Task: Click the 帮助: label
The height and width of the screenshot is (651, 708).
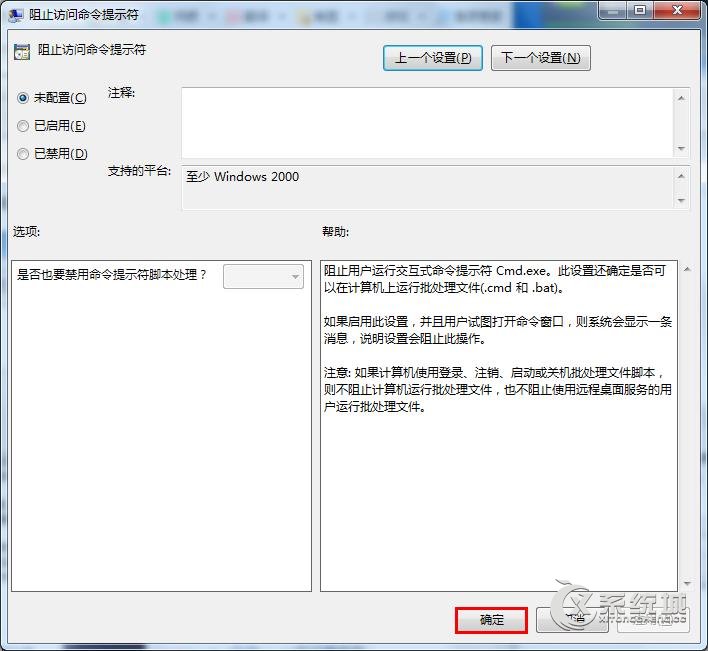Action: (335, 232)
